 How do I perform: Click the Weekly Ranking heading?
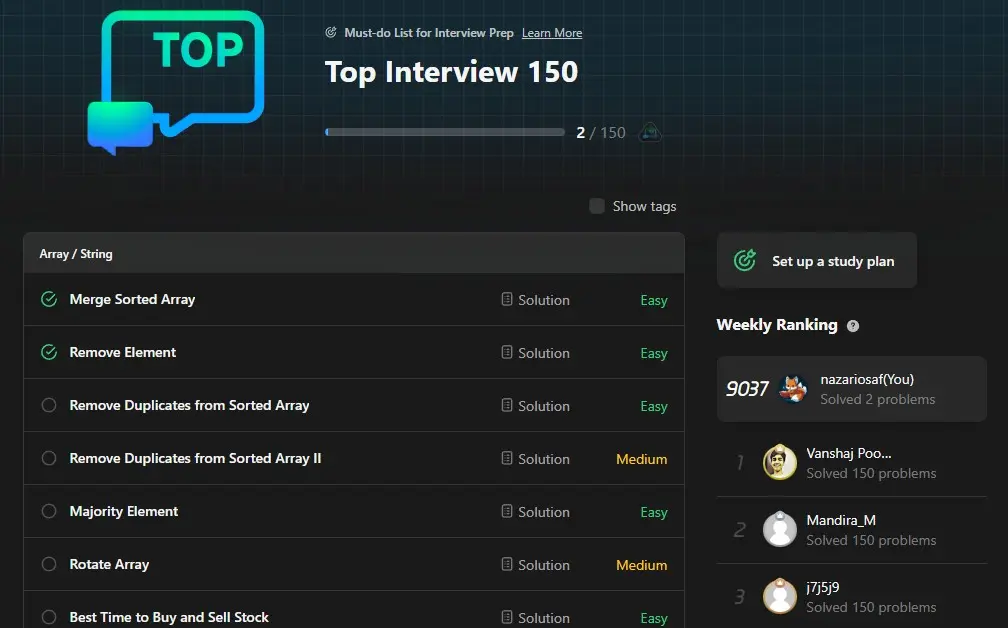tap(777, 325)
